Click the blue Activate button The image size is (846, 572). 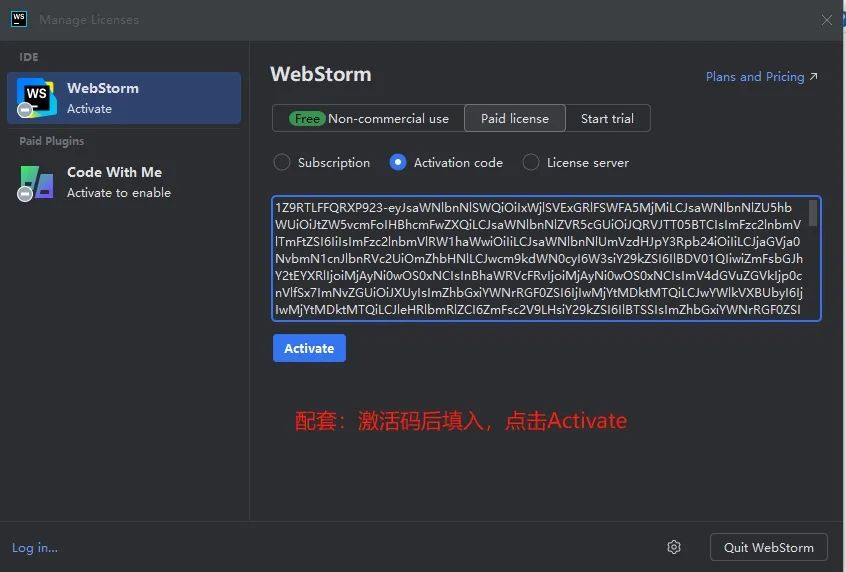tap(309, 348)
